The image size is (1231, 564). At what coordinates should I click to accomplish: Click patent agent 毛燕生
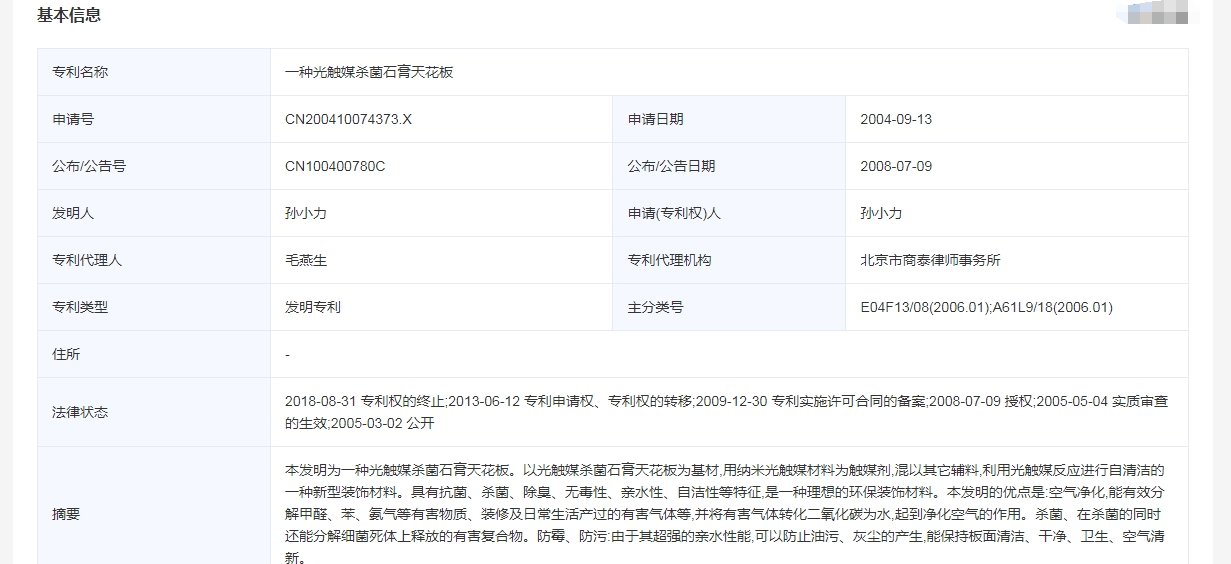coord(306,260)
